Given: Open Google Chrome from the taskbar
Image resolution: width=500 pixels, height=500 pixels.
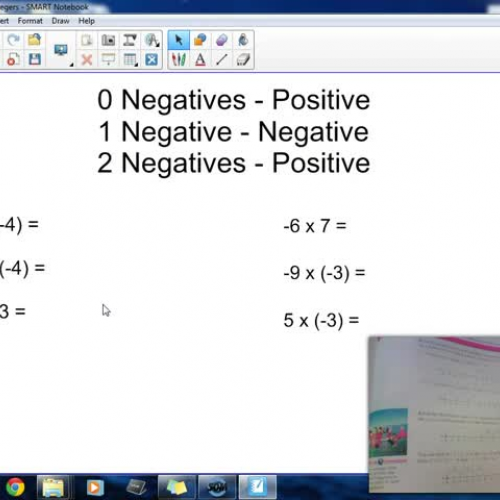Looking at the screenshot, I should [15, 487].
